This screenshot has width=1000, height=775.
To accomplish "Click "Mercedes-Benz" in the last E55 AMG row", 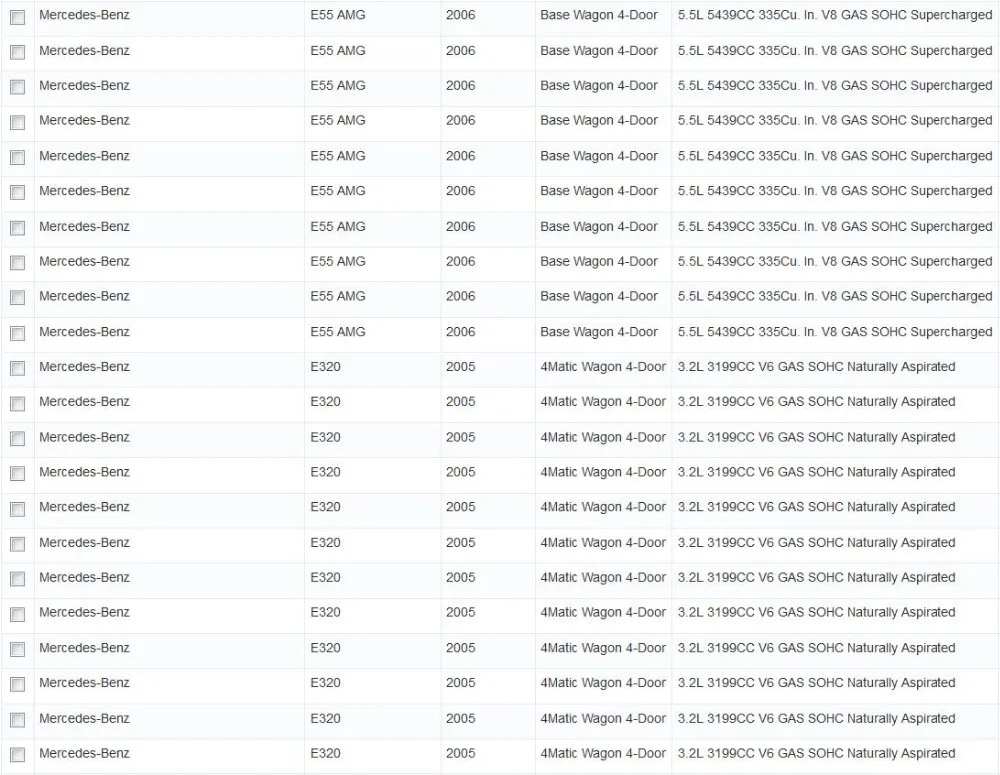I will coord(84,332).
